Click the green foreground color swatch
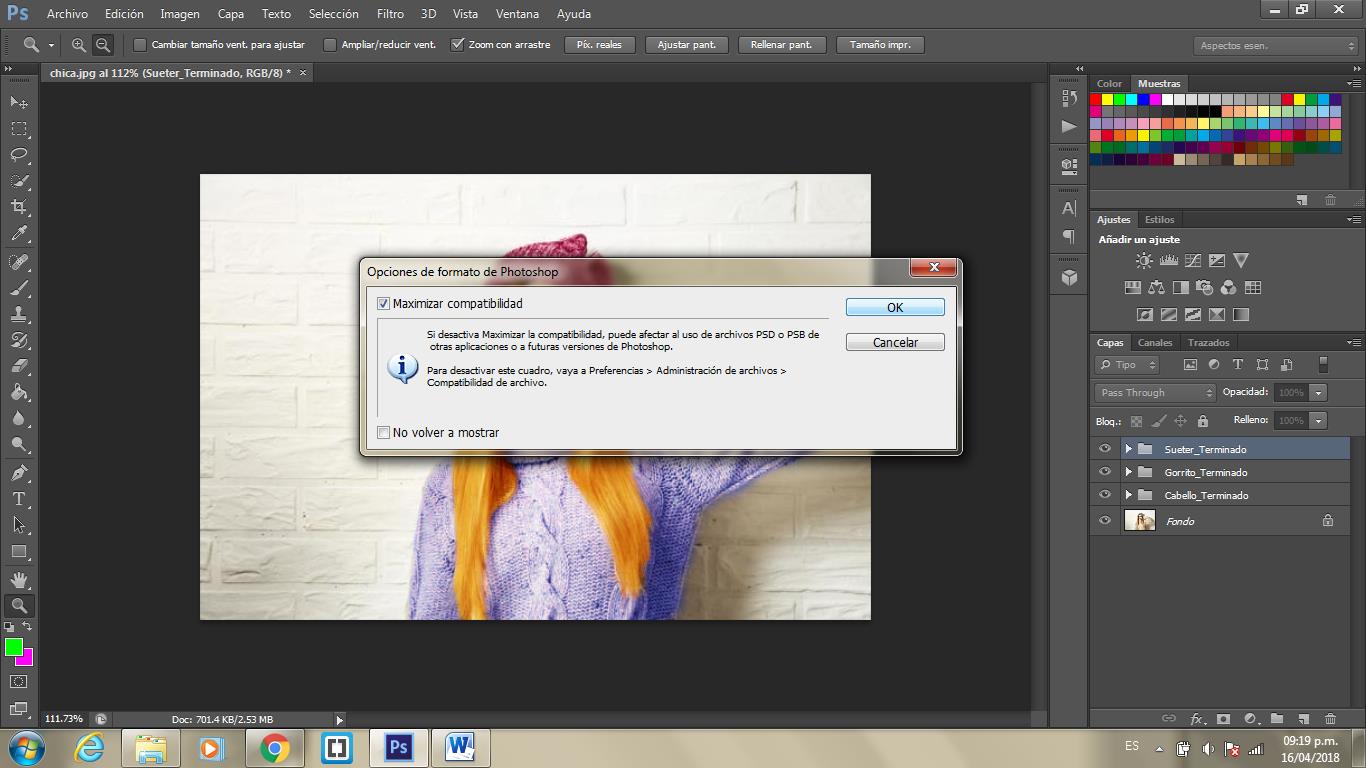This screenshot has height=768, width=1366. (x=14, y=648)
